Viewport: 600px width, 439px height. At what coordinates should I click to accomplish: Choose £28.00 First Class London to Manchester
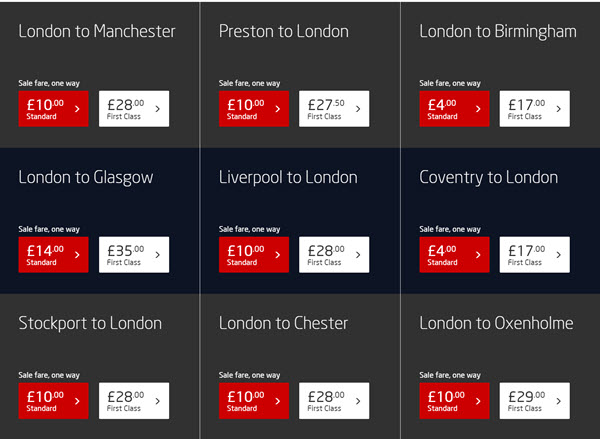coord(134,109)
